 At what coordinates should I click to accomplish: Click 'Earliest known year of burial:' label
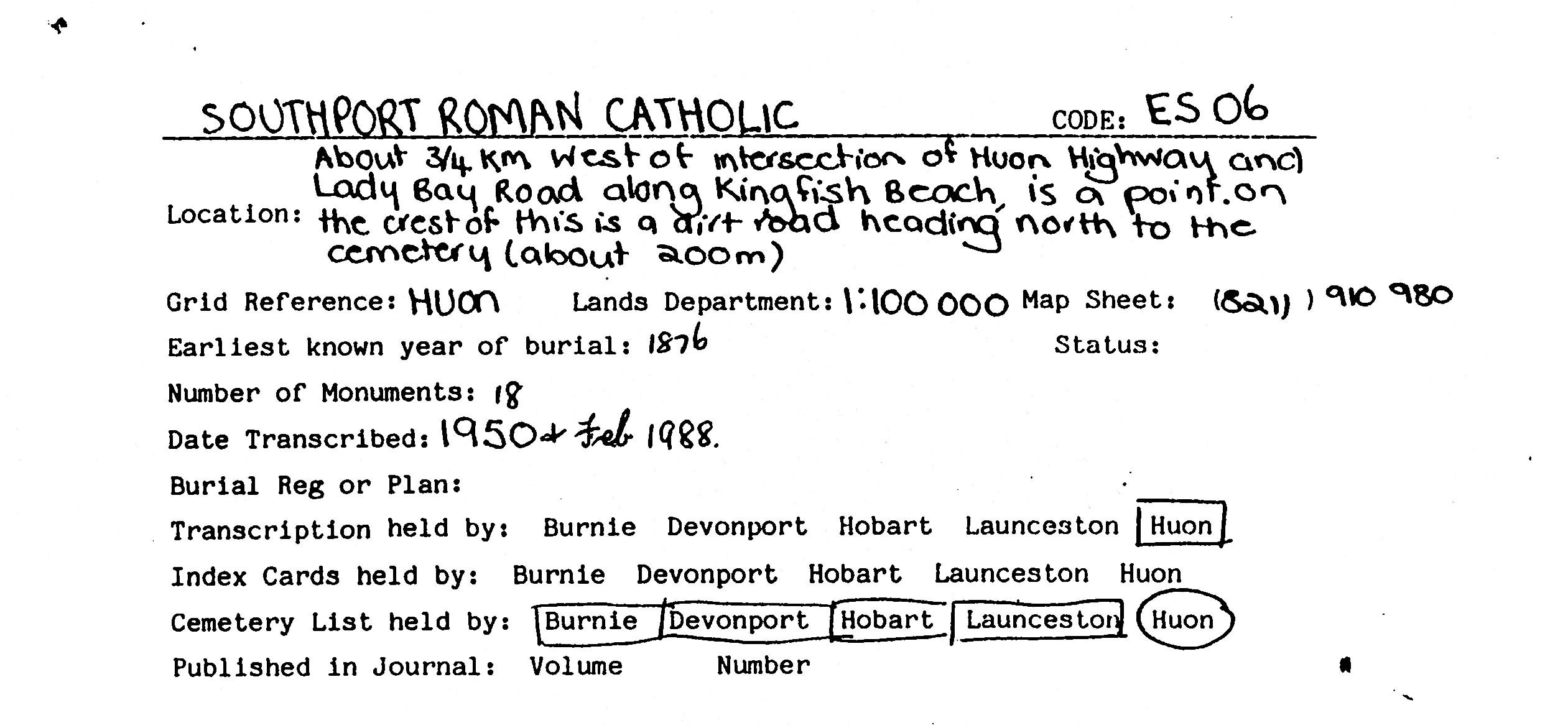click(x=400, y=347)
